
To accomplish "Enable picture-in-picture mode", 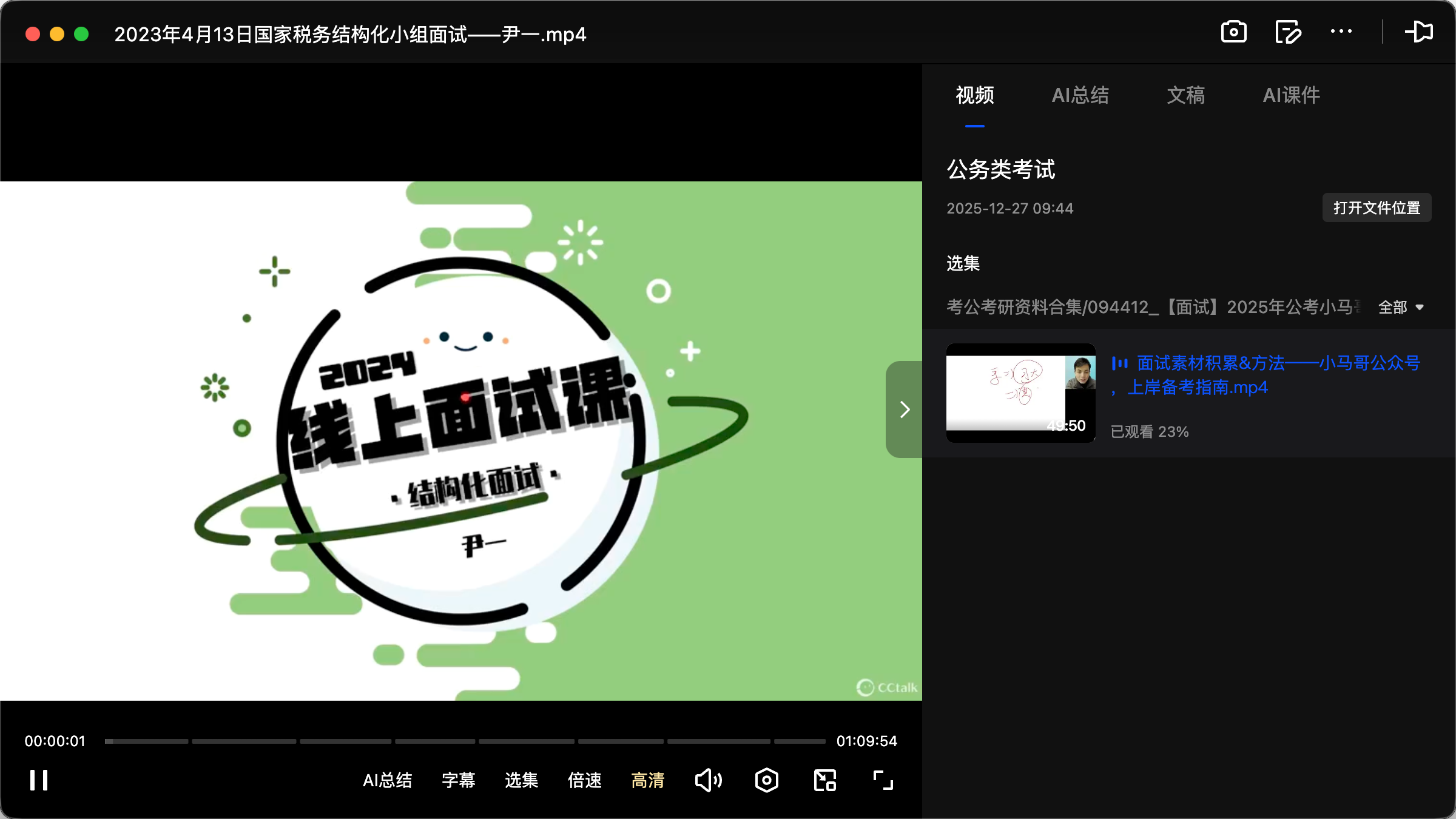I will tap(823, 780).
